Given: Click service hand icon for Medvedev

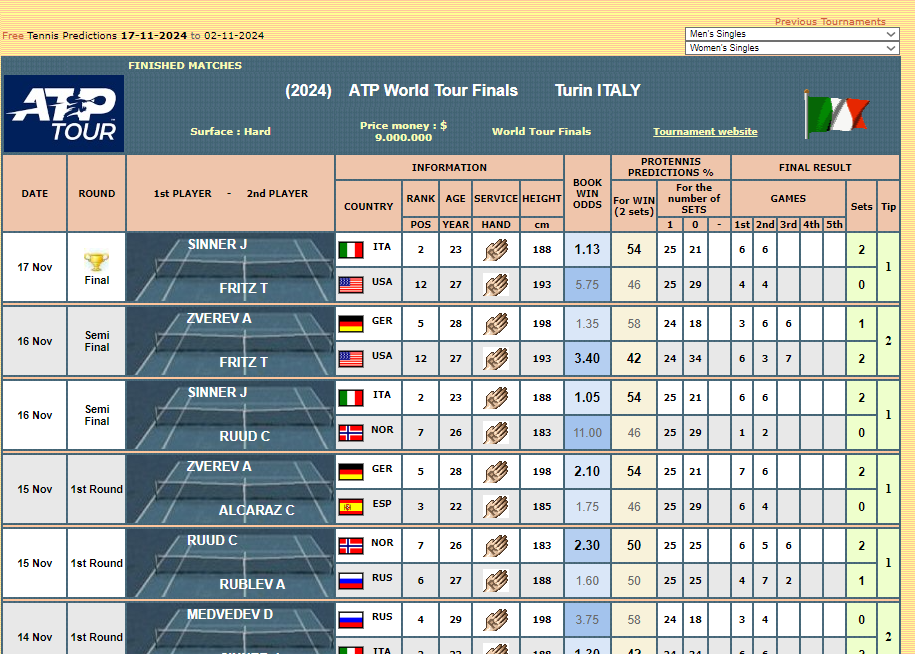Looking at the screenshot, I should coord(495,620).
